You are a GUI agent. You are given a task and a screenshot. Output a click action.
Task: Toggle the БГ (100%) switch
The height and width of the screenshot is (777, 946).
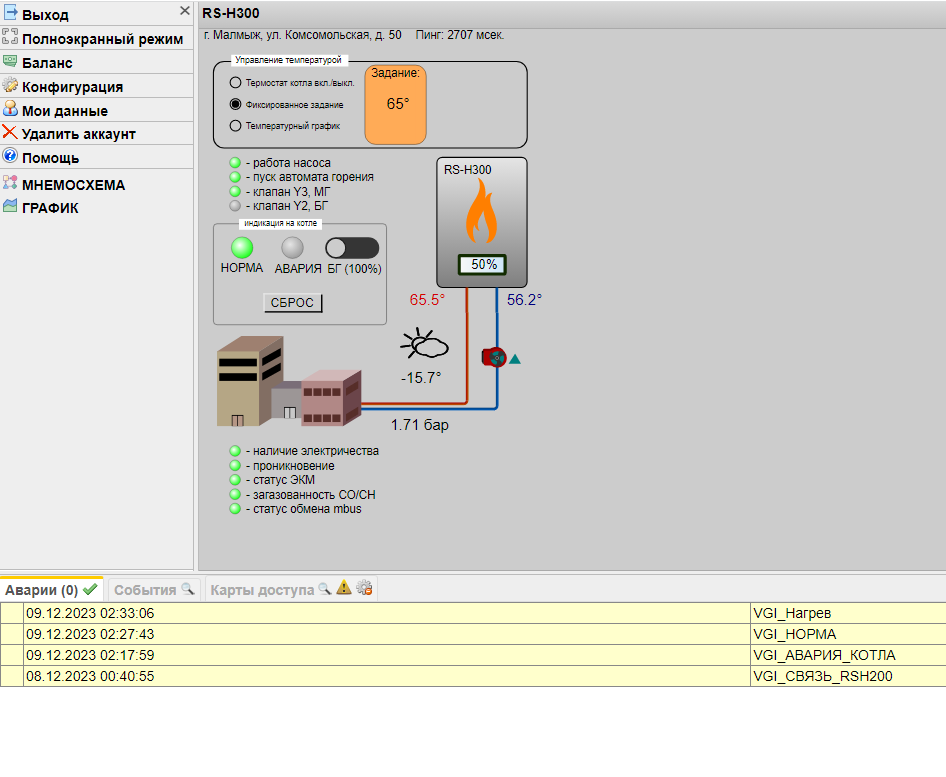click(x=352, y=248)
